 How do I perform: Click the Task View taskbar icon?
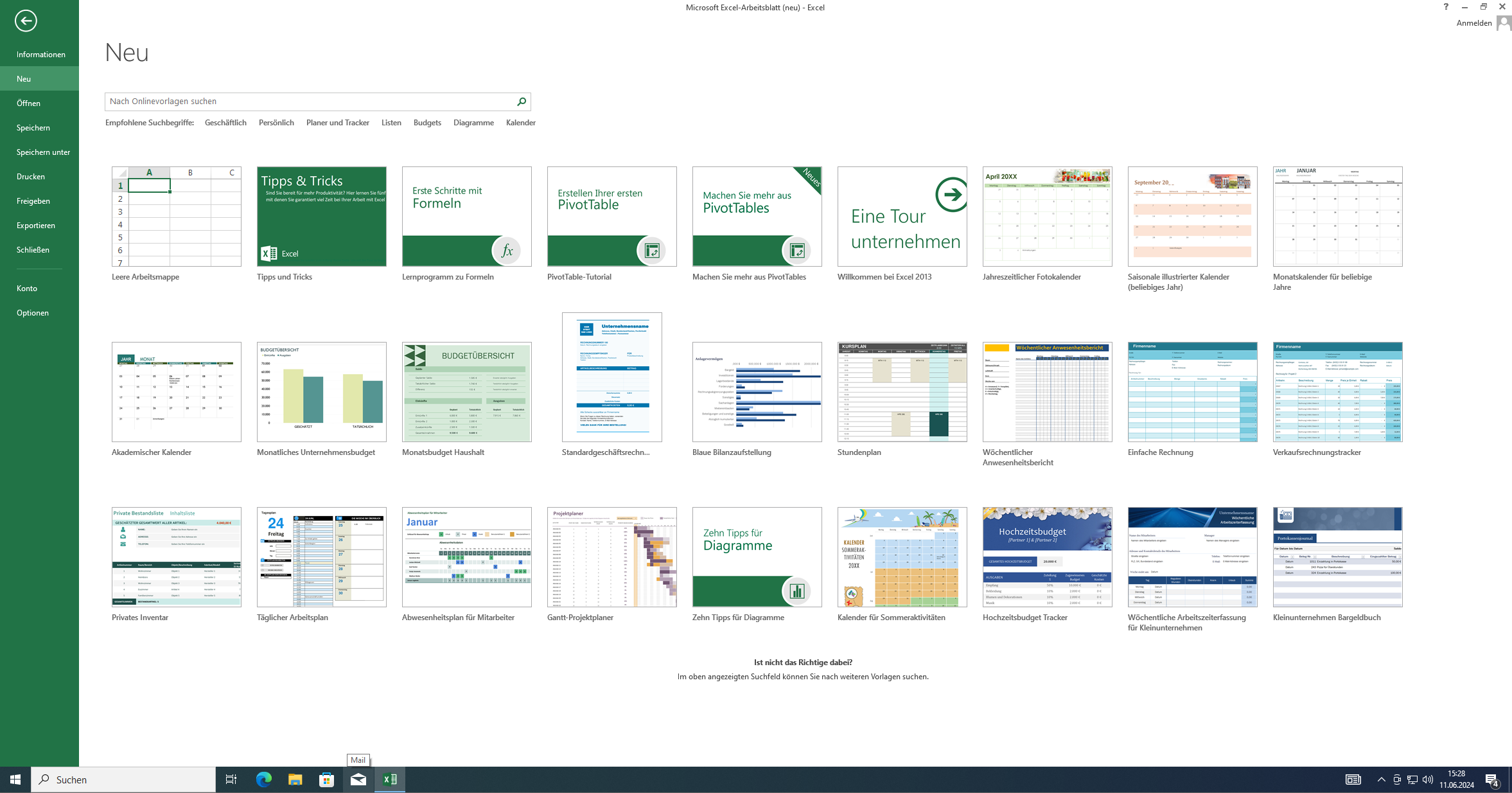231,780
